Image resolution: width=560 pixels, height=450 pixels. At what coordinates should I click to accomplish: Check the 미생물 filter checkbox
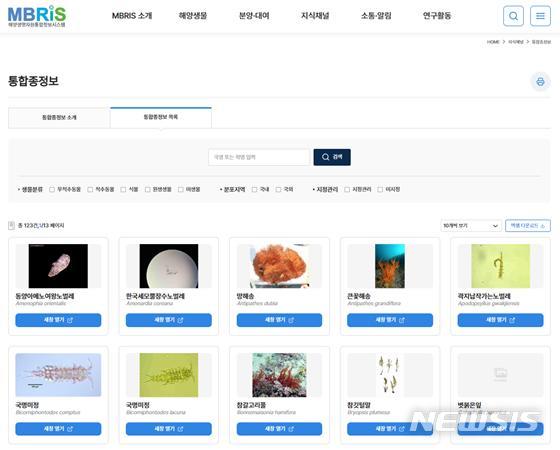181,189
